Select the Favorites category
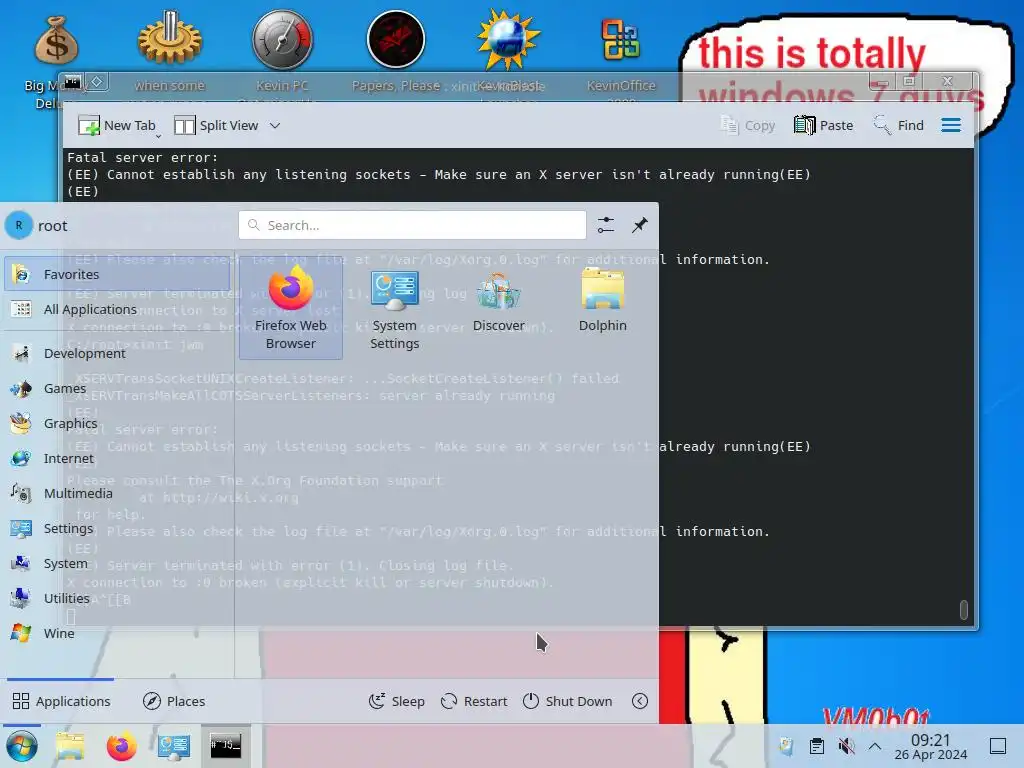Image resolution: width=1024 pixels, height=768 pixels. tap(118, 274)
